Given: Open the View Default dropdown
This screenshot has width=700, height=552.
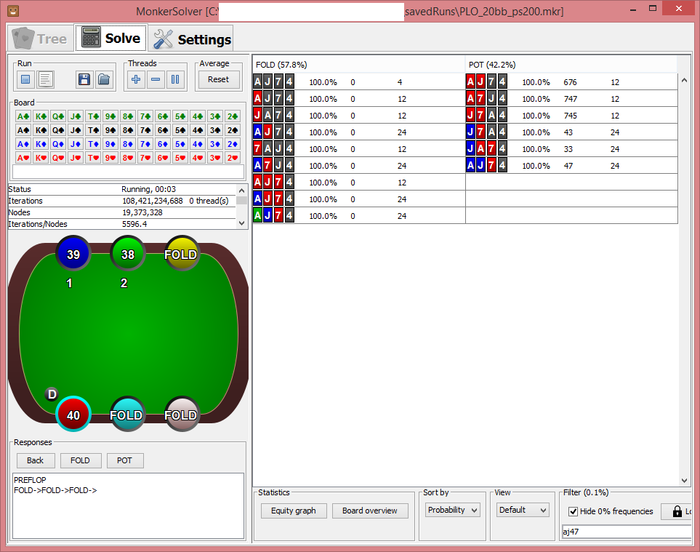Looking at the screenshot, I should coord(523,510).
